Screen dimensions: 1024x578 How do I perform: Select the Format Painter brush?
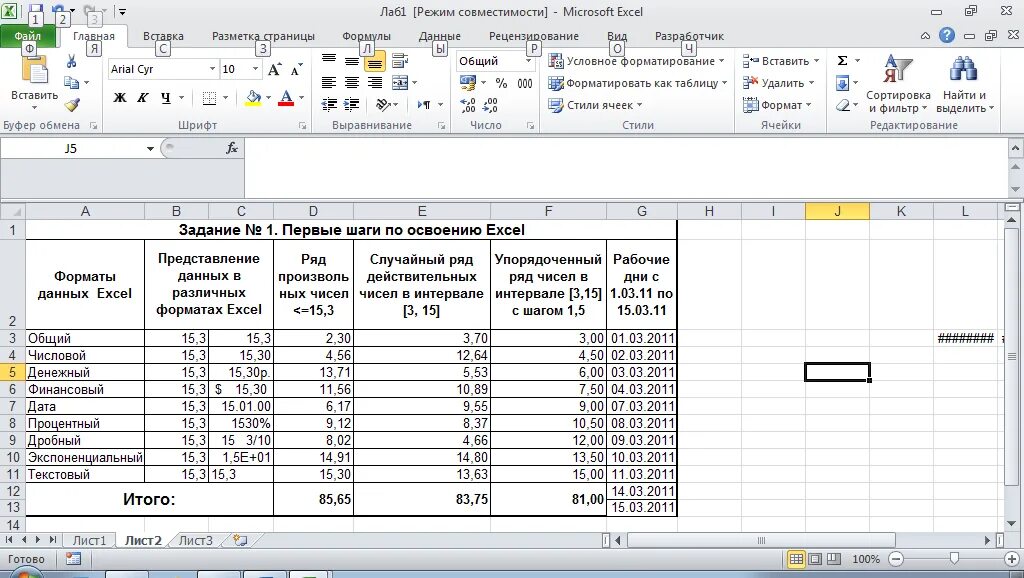click(x=72, y=104)
